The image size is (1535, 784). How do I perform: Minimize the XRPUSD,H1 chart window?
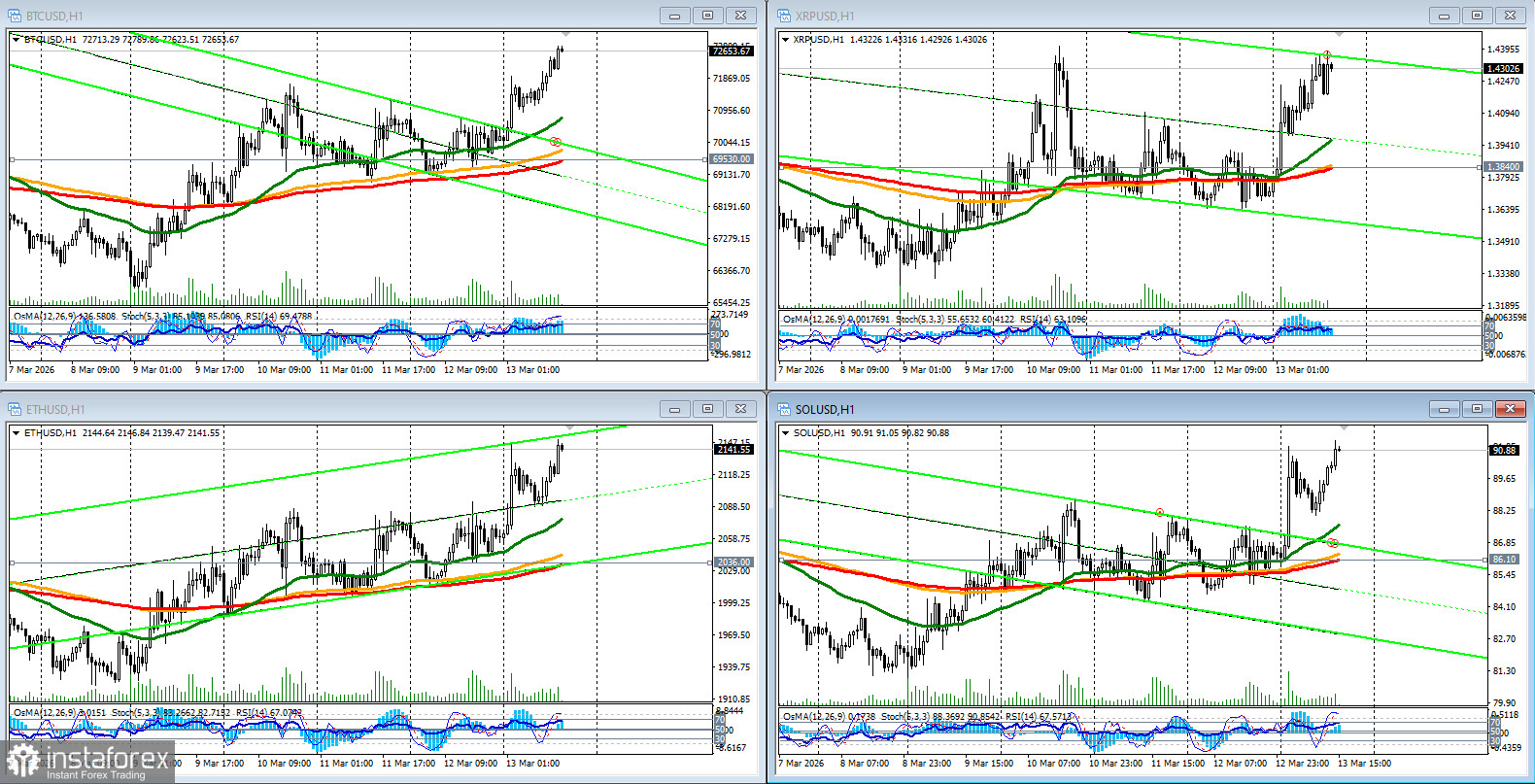1444,16
